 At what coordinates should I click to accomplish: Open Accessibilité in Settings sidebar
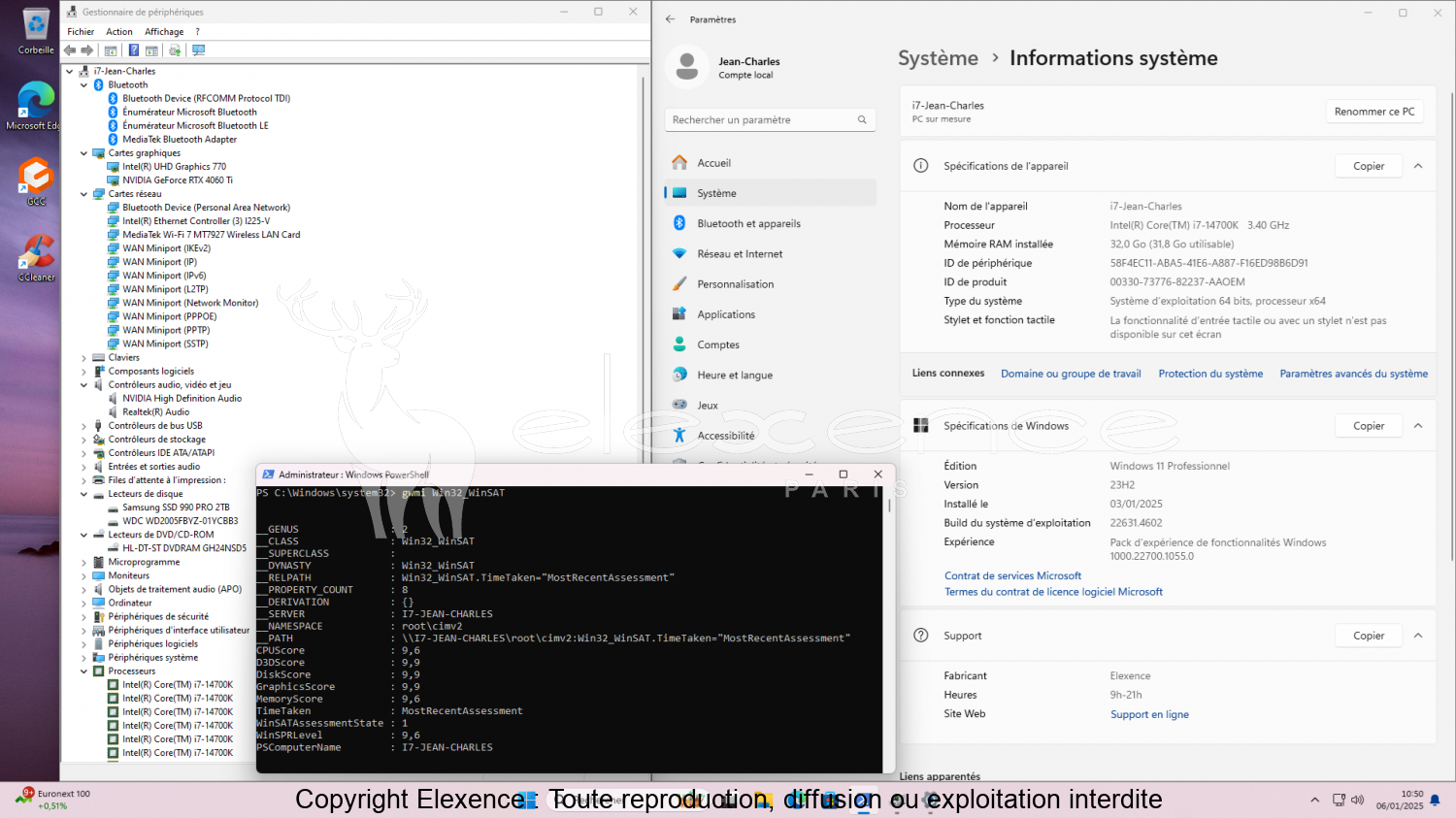coord(771,436)
